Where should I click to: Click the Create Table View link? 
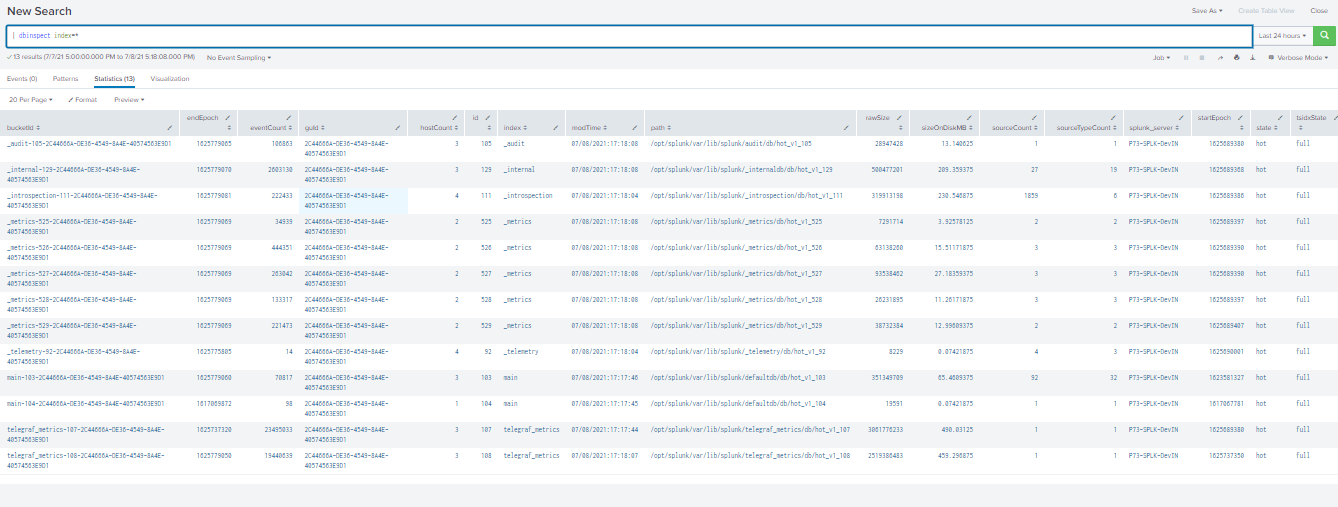point(1266,10)
